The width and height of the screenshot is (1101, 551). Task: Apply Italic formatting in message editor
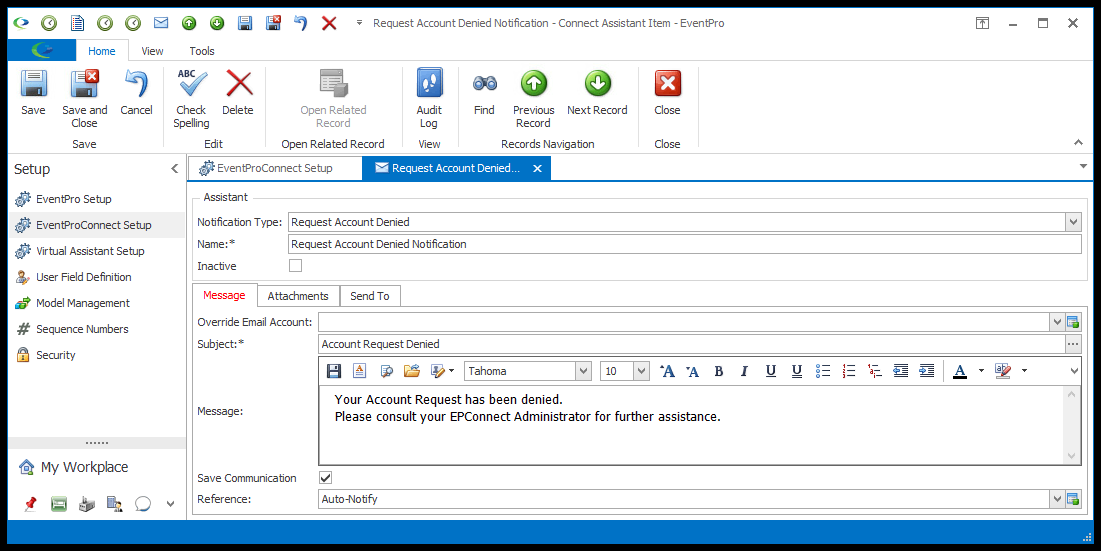tap(744, 371)
